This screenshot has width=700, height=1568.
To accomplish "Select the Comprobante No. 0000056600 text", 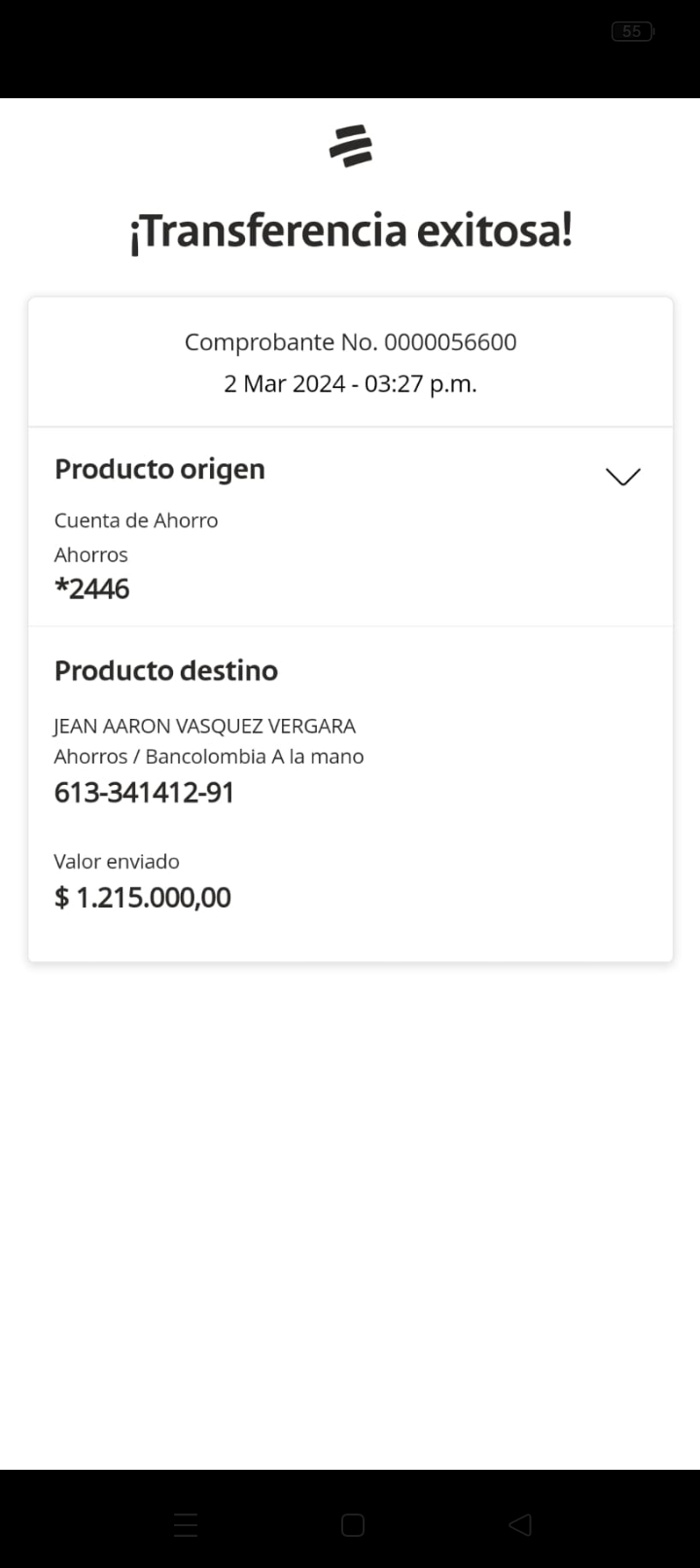I will pyautogui.click(x=350, y=342).
